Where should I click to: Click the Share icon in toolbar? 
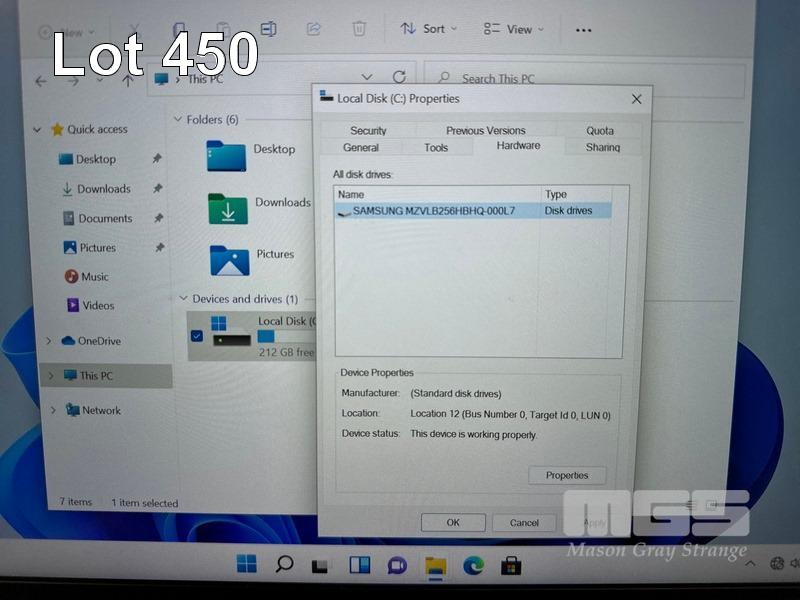[314, 29]
